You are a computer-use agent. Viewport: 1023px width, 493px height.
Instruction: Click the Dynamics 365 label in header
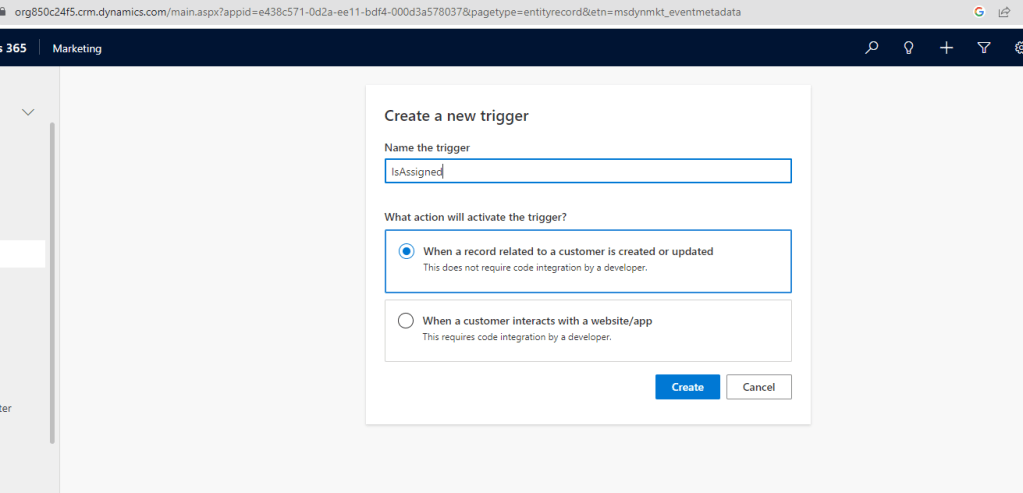pos(12,48)
